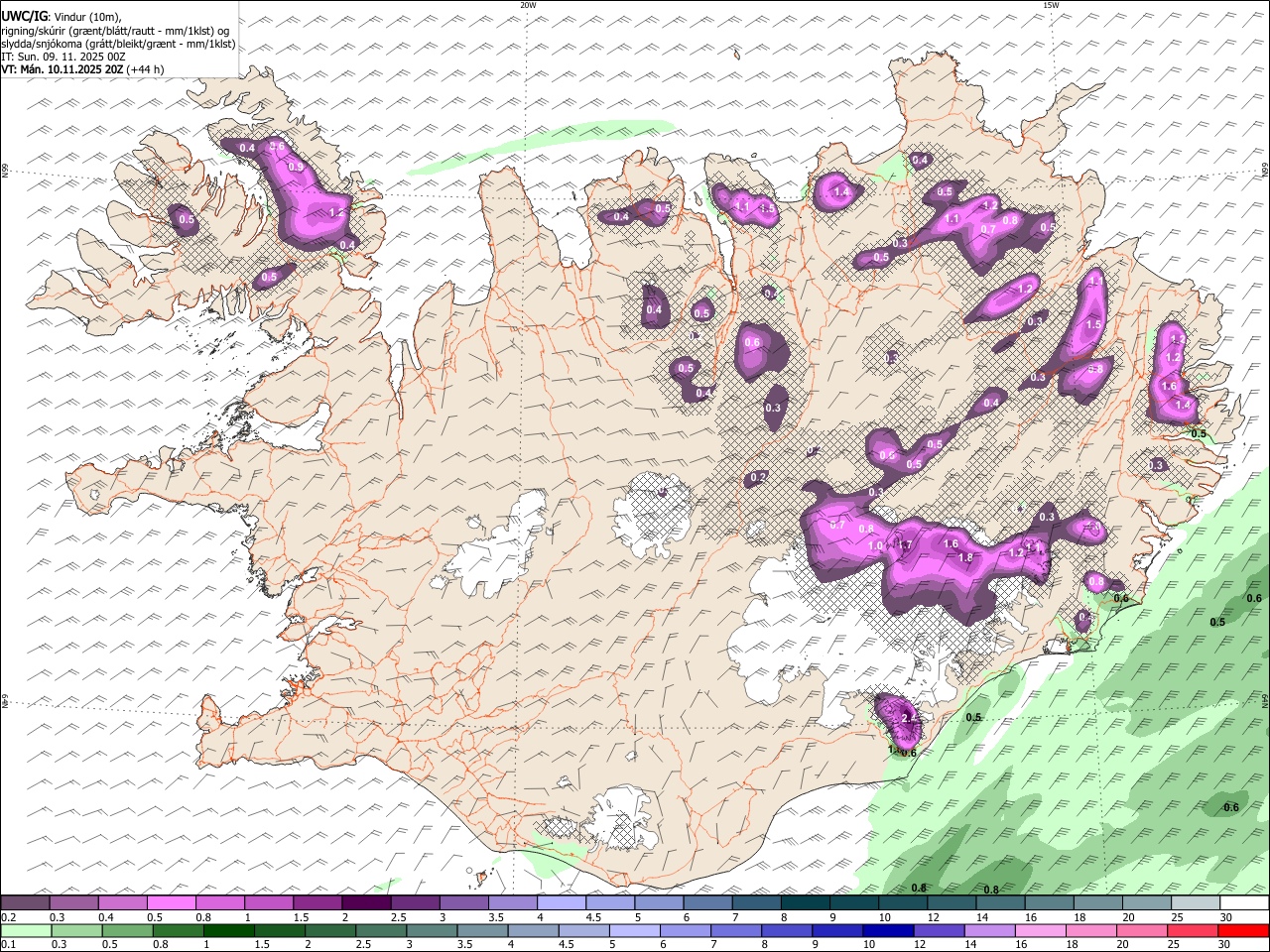Click the '0.1' label on the rain legend row
The image size is (1270, 952).
tap(8, 945)
